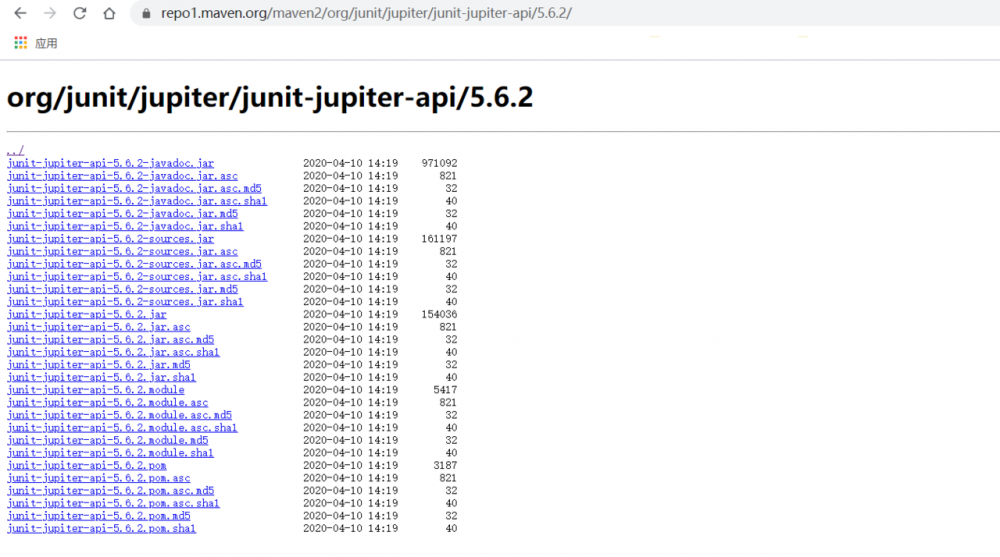1000x557 pixels.
Task: Click the date beside the 5.6.2.pom row
Action: point(350,466)
